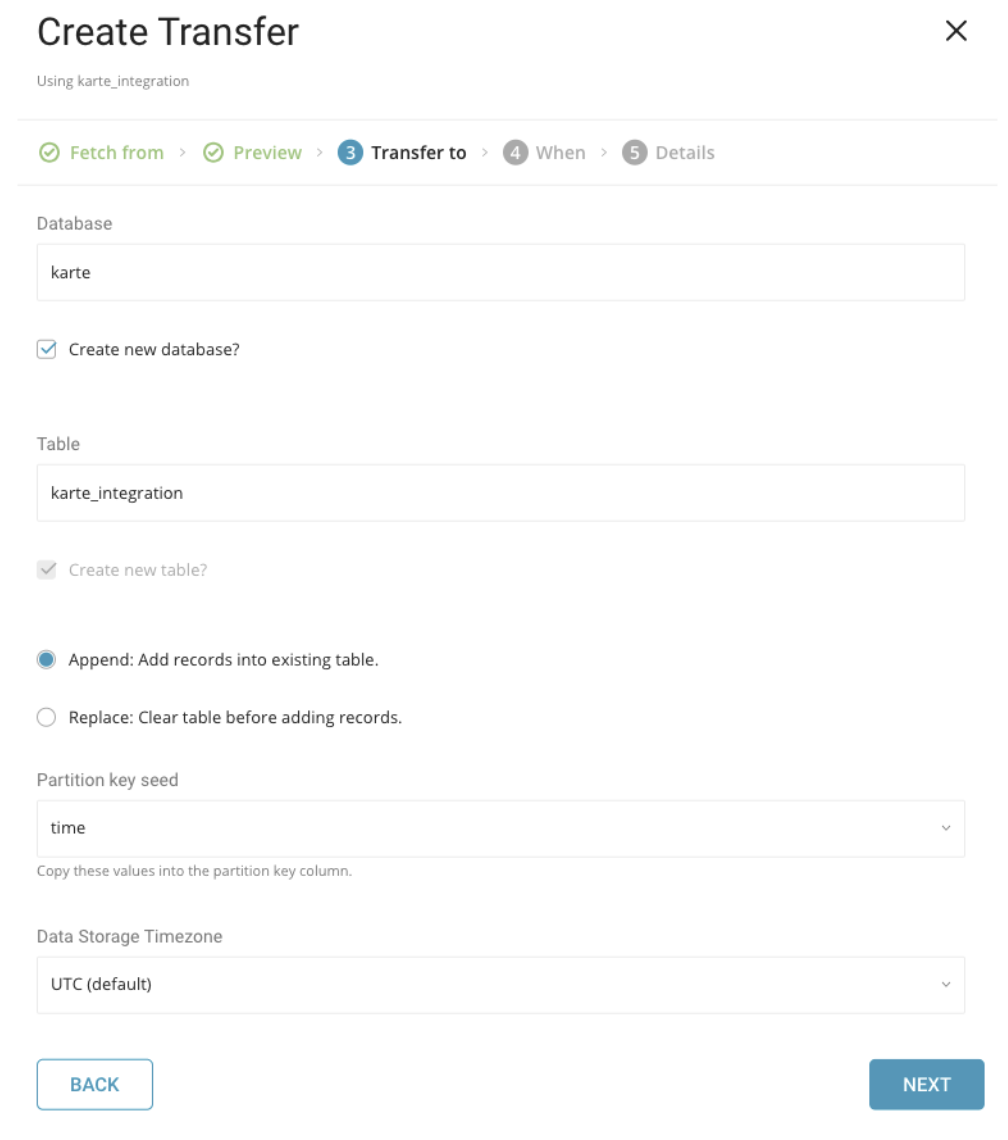Focus the Table name input field

pyautogui.click(x=500, y=492)
